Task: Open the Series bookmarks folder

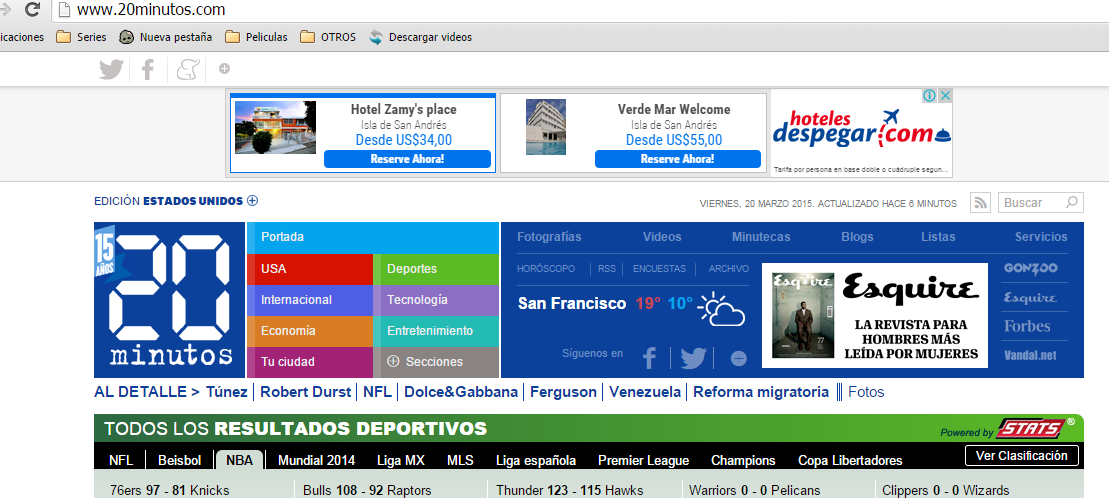Action: (x=81, y=37)
